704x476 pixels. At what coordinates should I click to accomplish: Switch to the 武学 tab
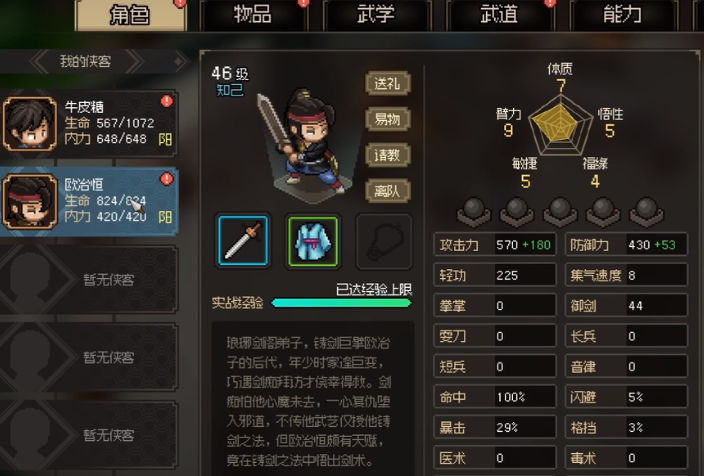[376, 14]
